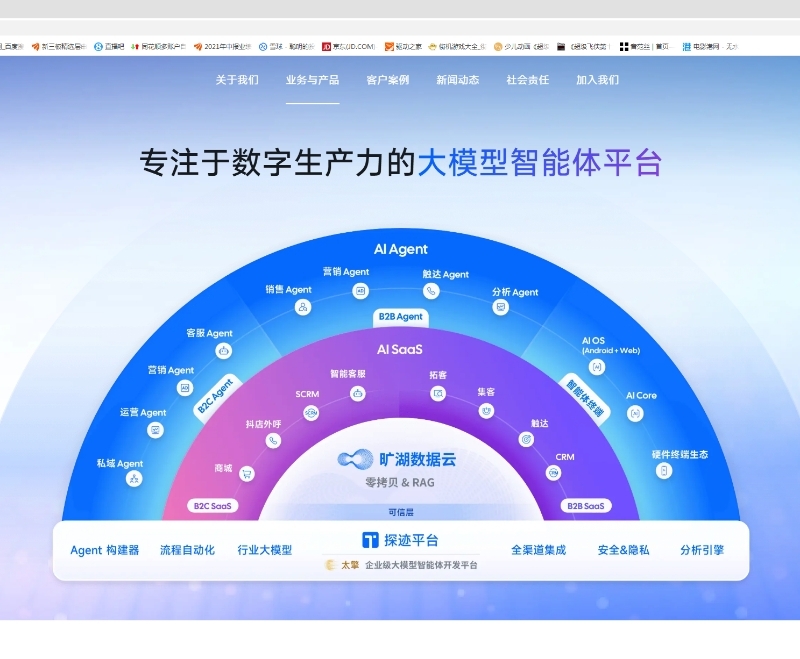Click the 探迹平台 T logo icon
Viewport: 800px width, 659px height.
[370, 540]
